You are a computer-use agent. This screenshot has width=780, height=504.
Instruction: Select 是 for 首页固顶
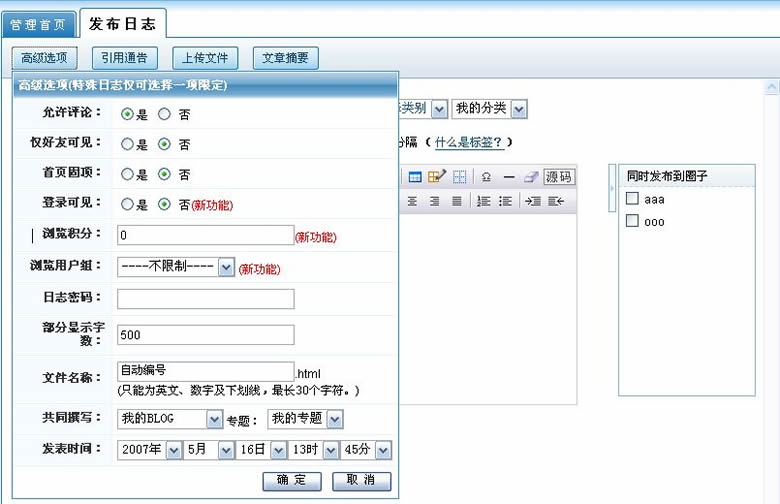tap(127, 174)
